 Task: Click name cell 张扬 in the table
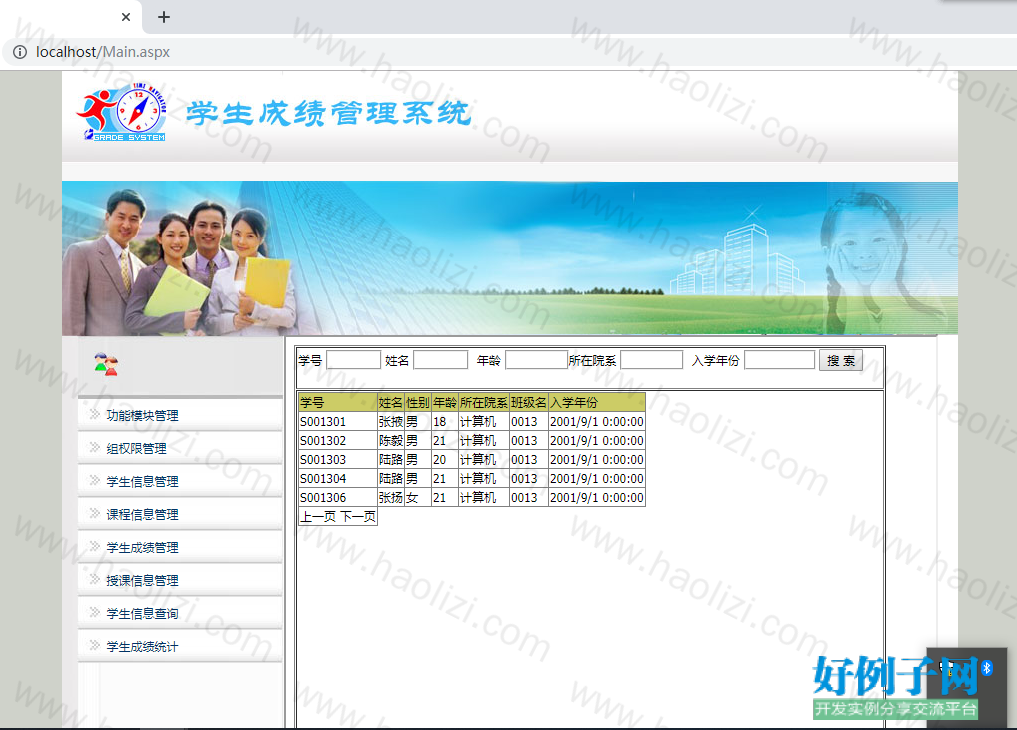(390, 498)
